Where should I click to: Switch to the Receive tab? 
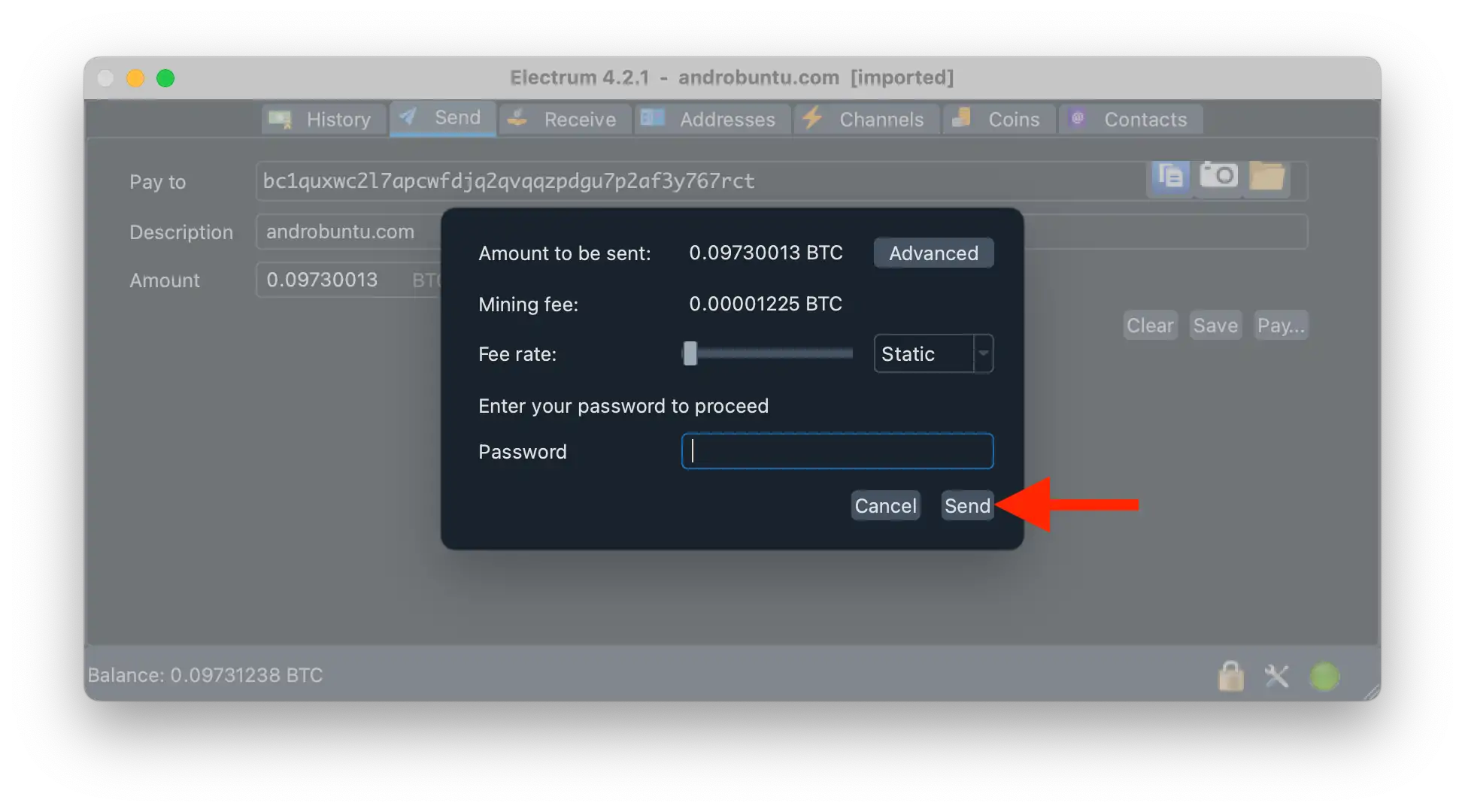pyautogui.click(x=564, y=119)
